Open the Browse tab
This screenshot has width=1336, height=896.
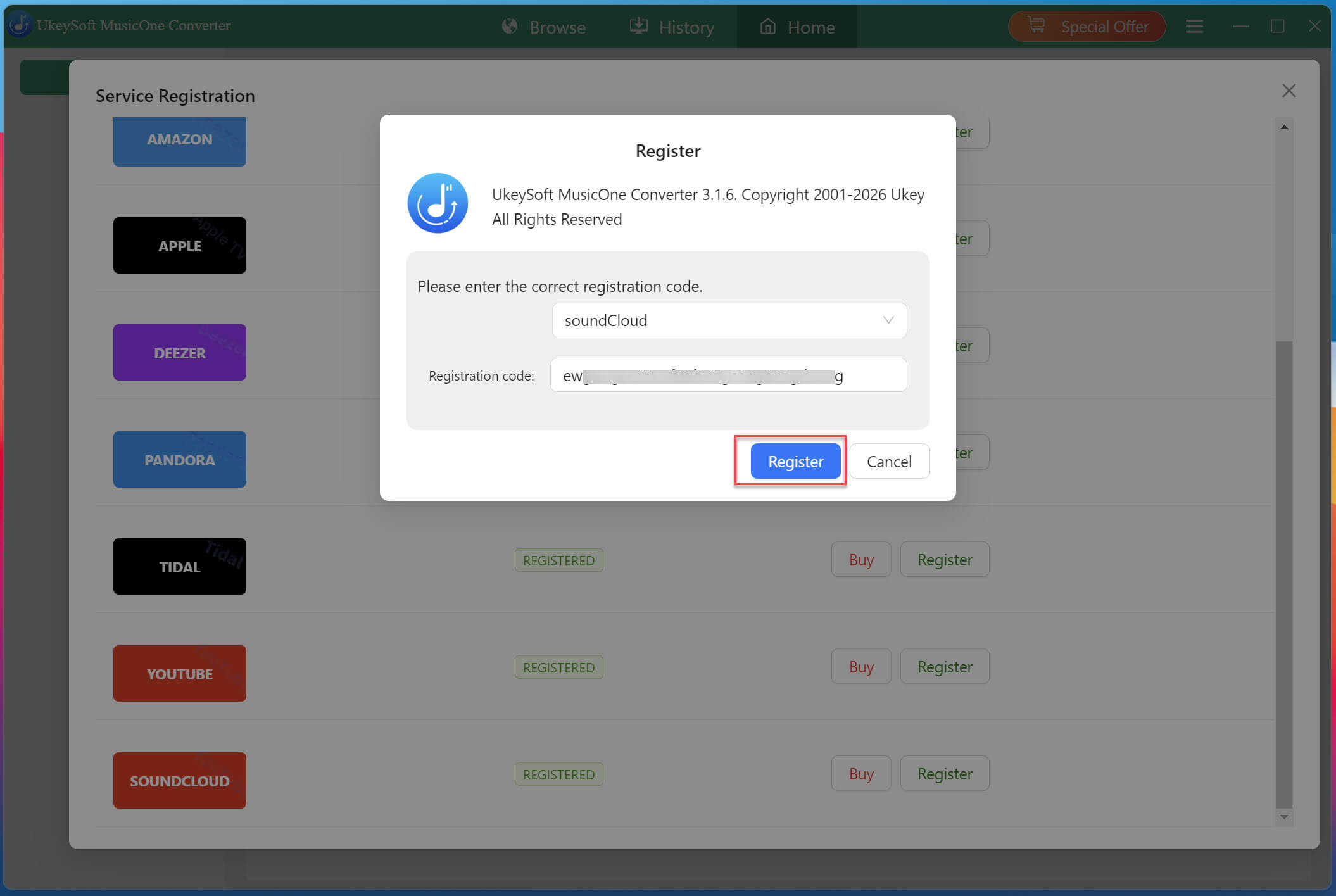pos(544,27)
